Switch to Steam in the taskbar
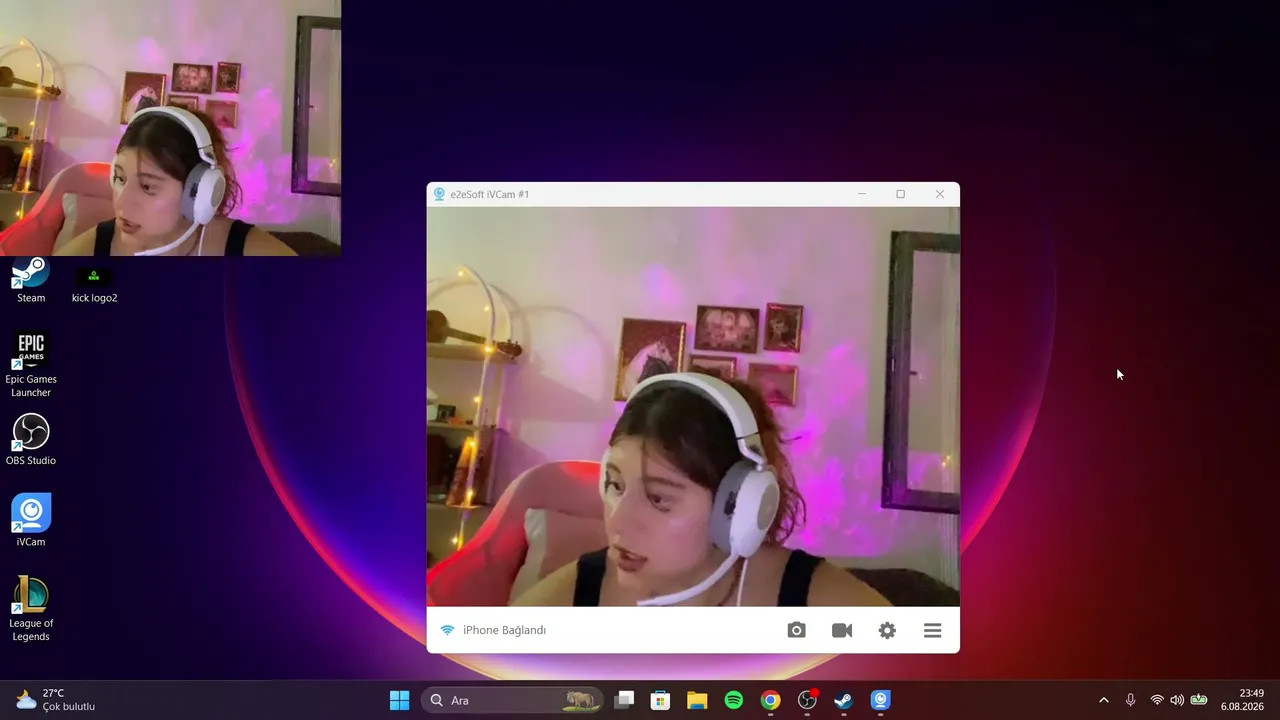The height and width of the screenshot is (720, 1280). [843, 700]
